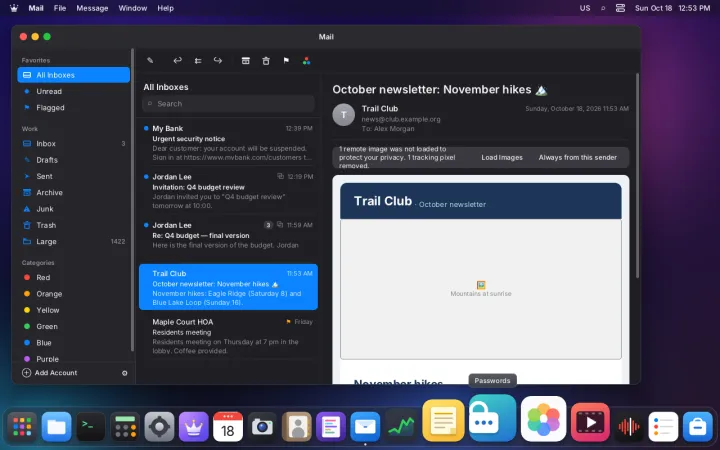This screenshot has height=450, width=720.
Task: Open the Drafts folder
Action: coord(73,160)
